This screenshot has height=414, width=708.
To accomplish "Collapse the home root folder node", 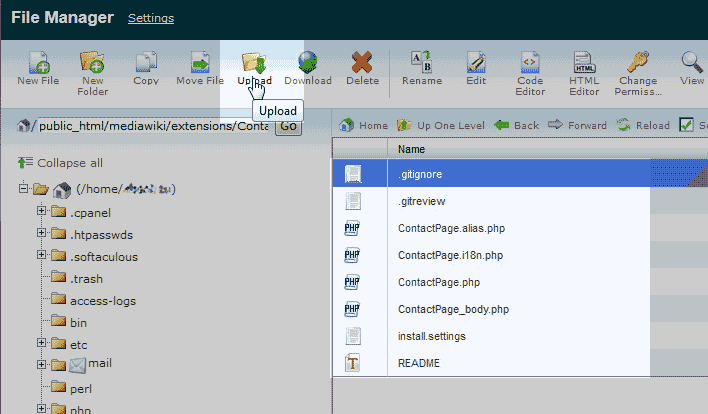I will tap(23, 189).
